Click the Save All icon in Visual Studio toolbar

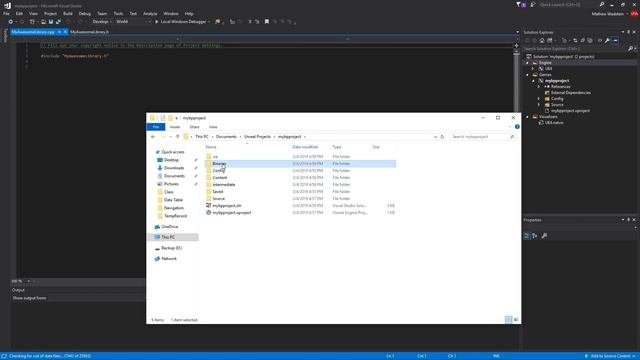(58, 22)
